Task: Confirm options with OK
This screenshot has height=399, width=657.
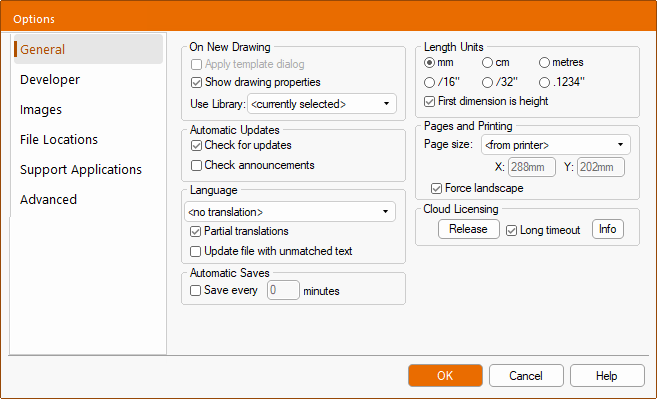Action: [x=445, y=376]
